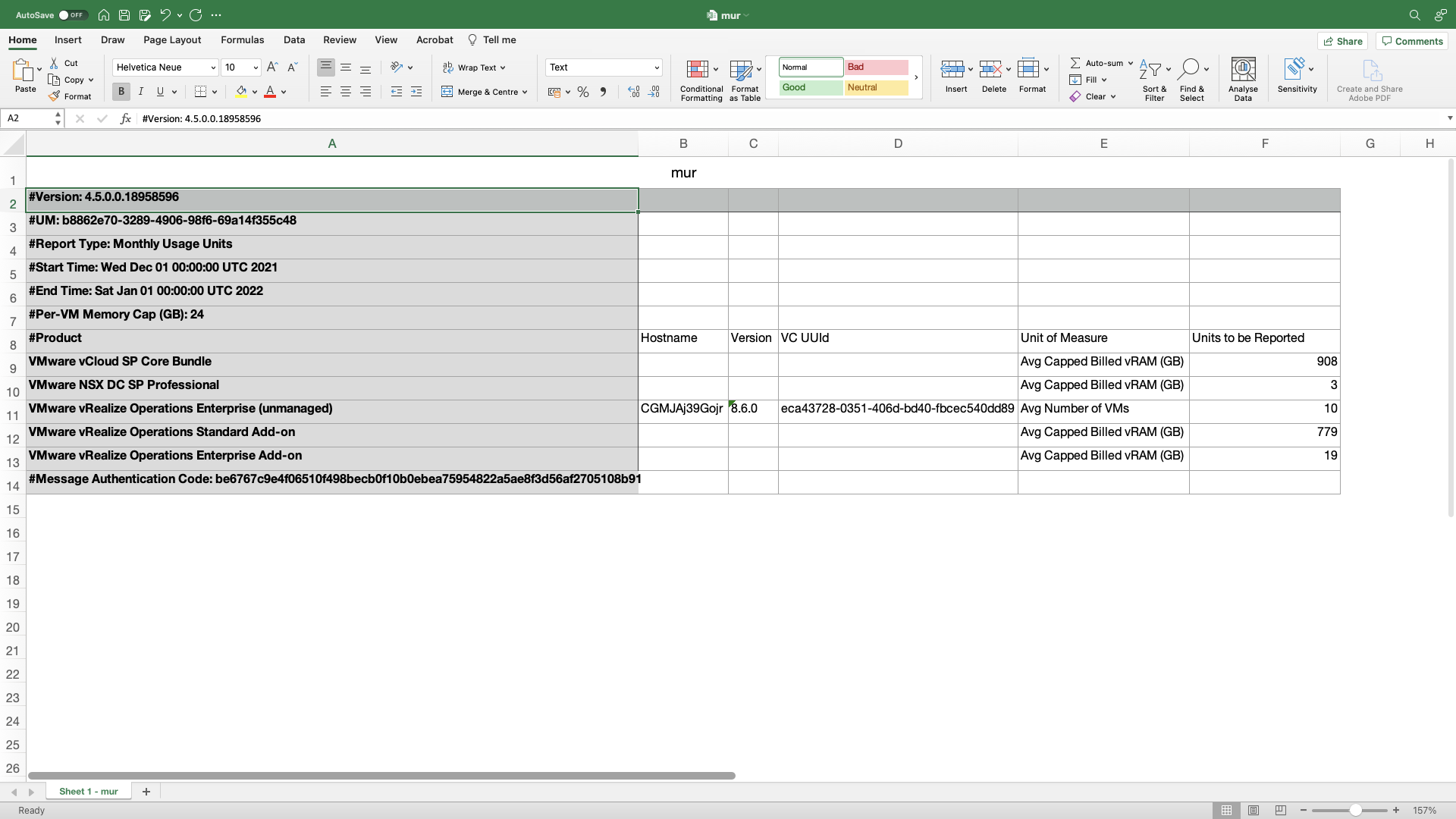Click the Conditional Formatting icon
The width and height of the screenshot is (1456, 819).
pyautogui.click(x=697, y=70)
